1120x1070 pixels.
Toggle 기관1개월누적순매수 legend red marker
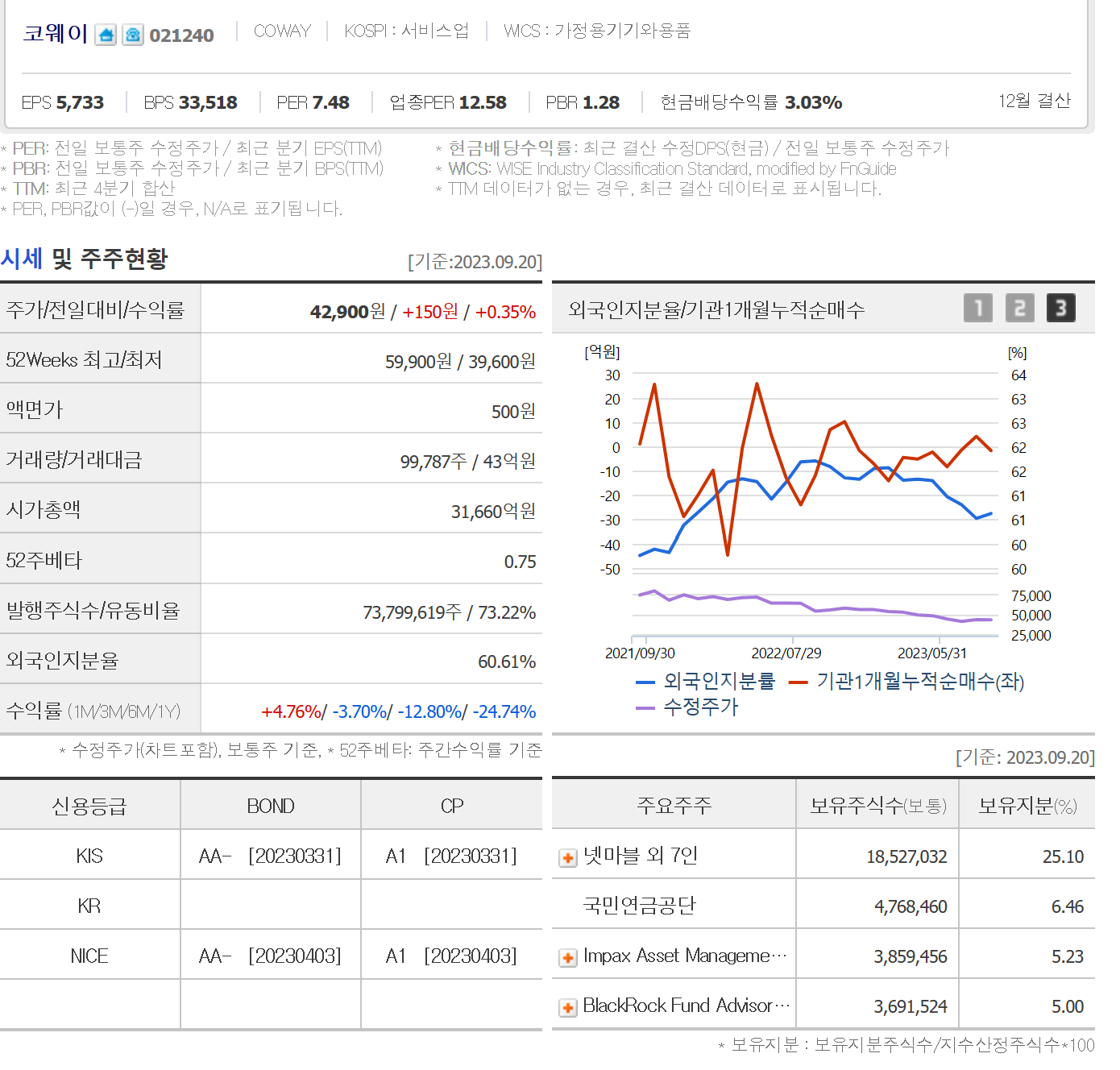(x=799, y=682)
